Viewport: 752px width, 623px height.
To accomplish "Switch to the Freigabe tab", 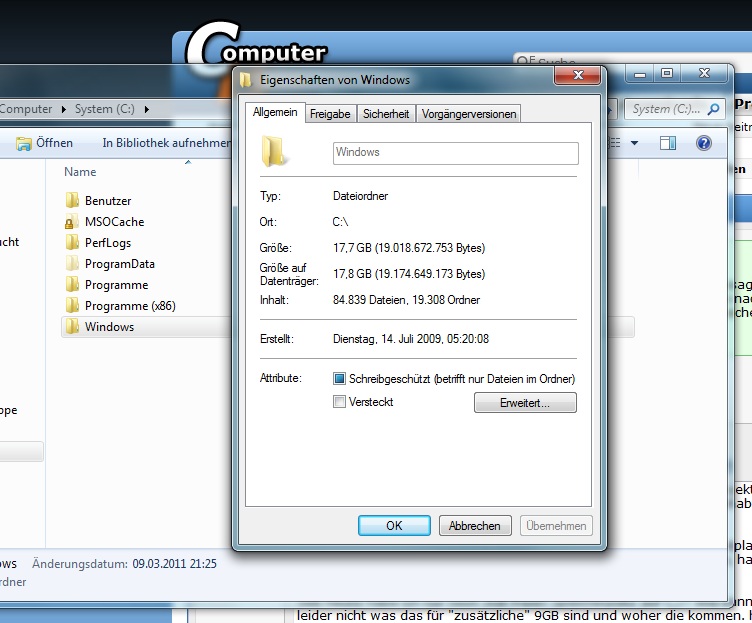I will point(330,114).
